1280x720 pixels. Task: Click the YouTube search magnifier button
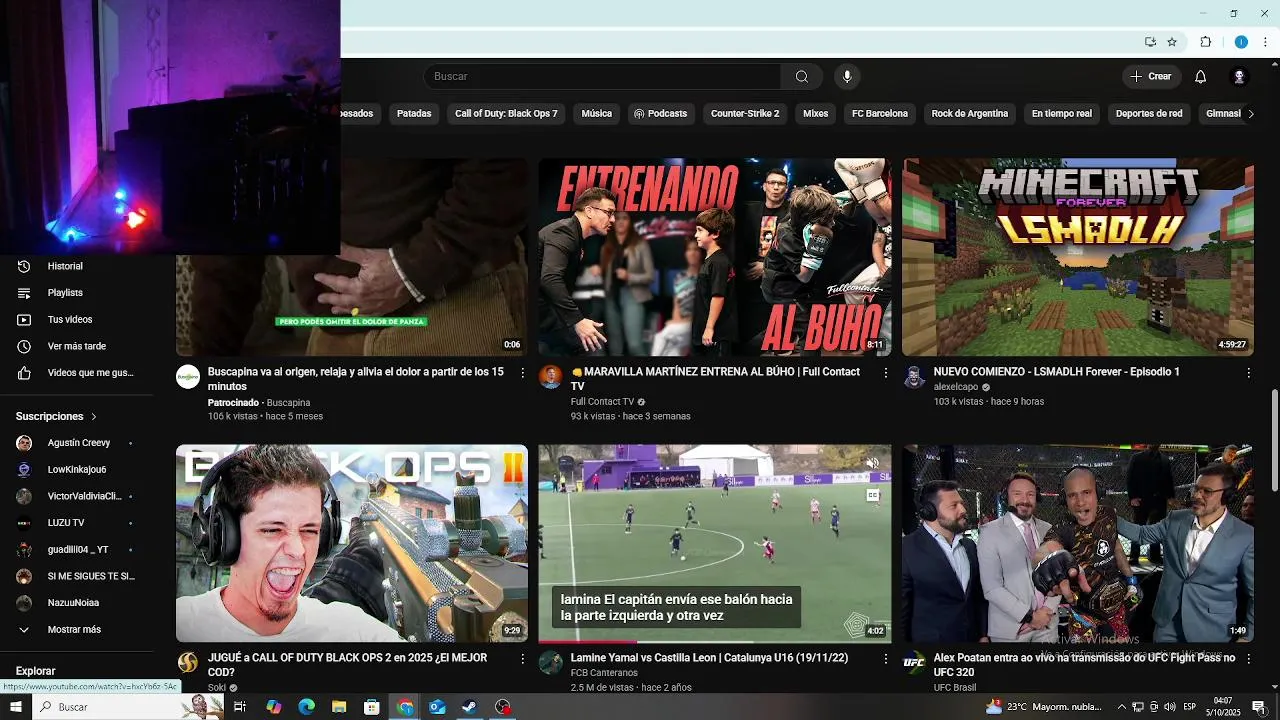tap(802, 77)
